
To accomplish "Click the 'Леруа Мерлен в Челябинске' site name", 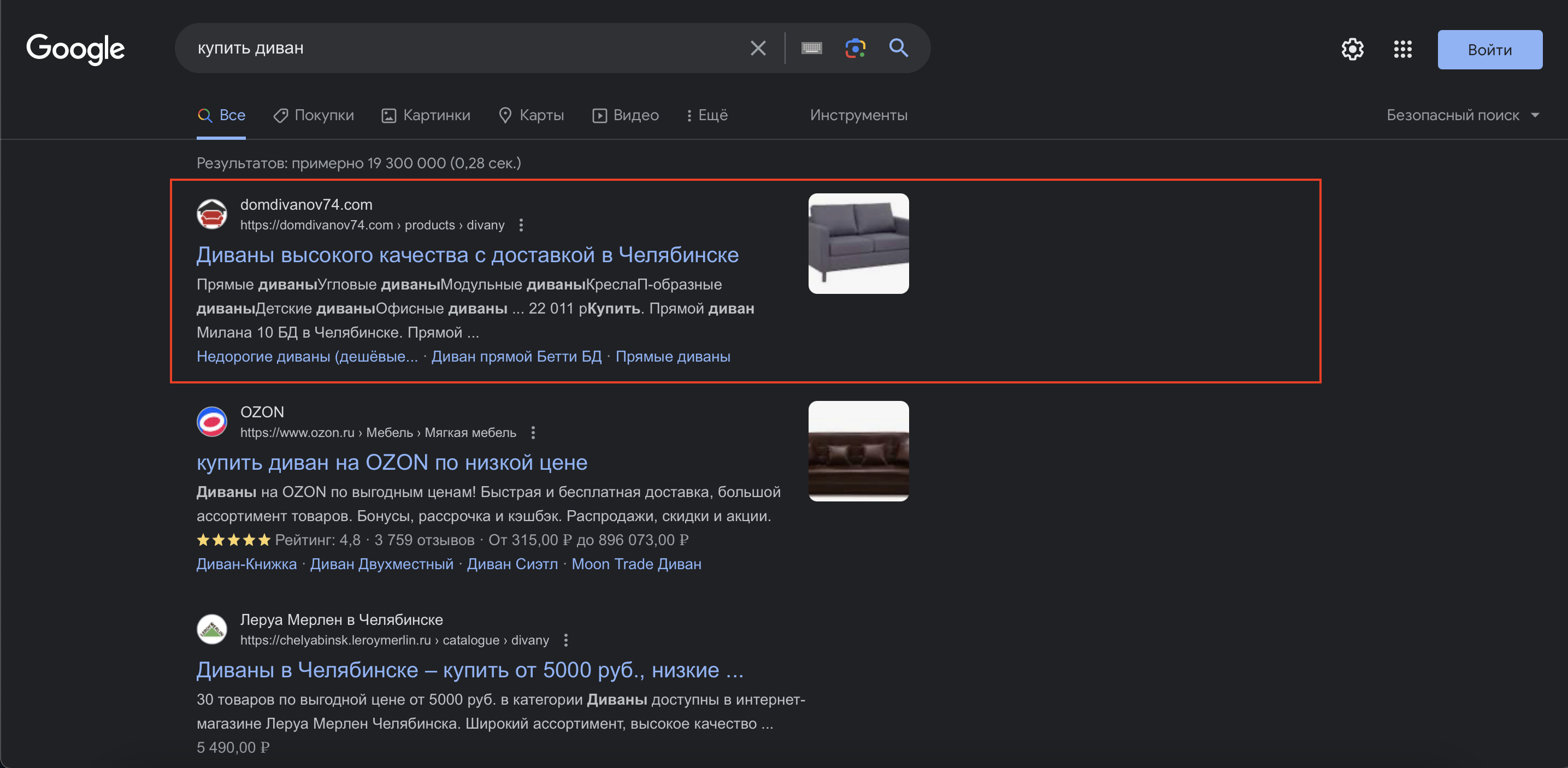I will click(x=341, y=619).
